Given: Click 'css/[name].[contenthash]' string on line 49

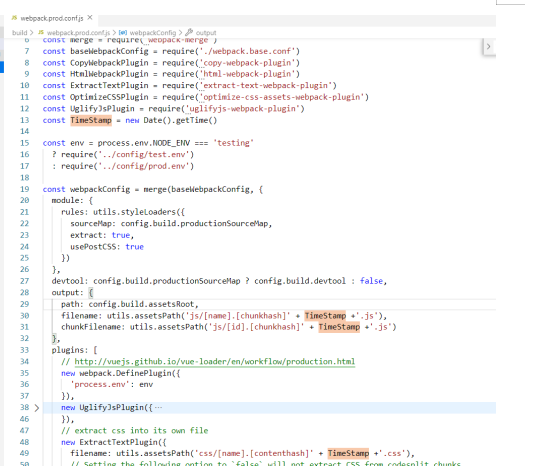Looking at the screenshot, I should click(254, 453).
